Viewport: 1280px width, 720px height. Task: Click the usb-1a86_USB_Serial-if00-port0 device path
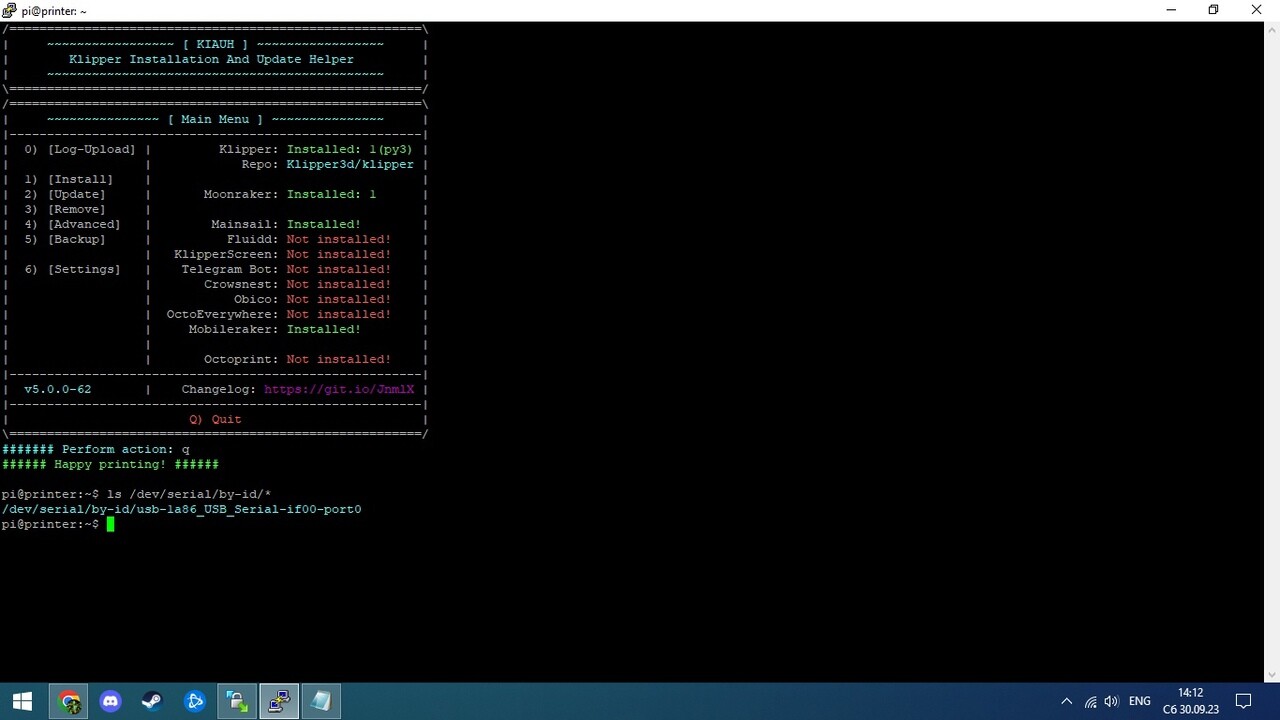[x=181, y=509]
